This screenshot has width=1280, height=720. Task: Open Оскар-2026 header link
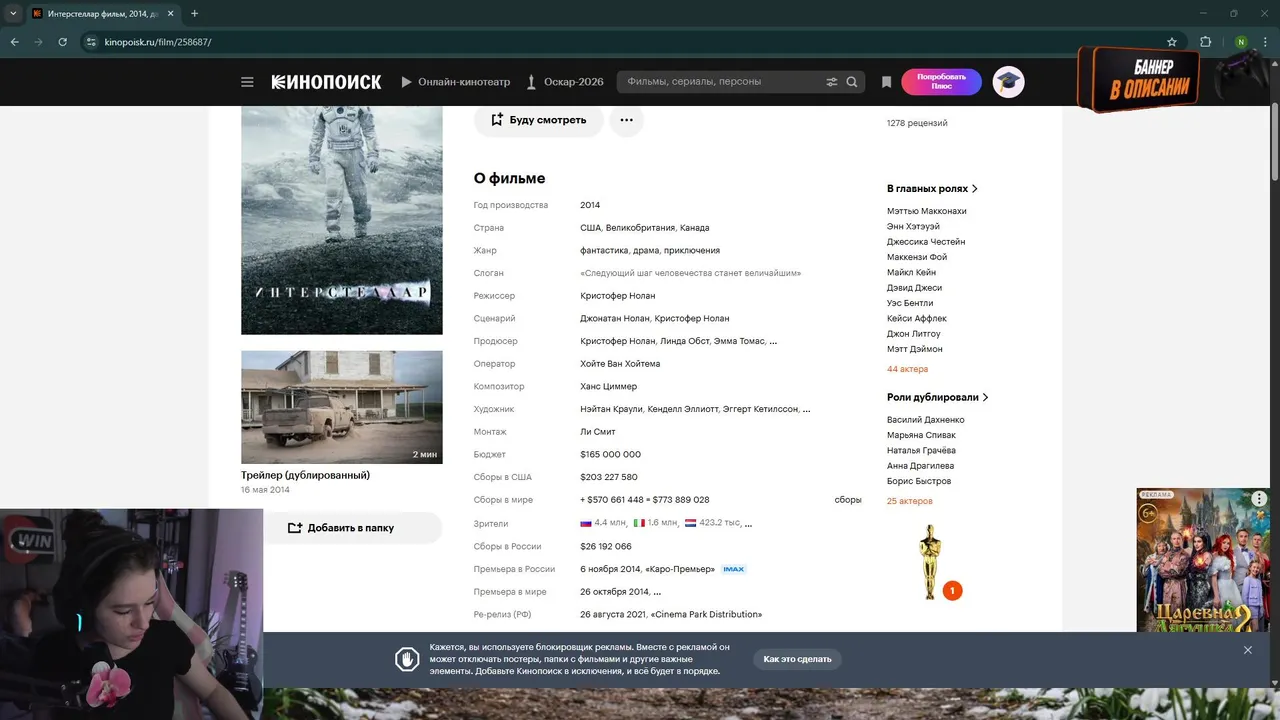(565, 82)
